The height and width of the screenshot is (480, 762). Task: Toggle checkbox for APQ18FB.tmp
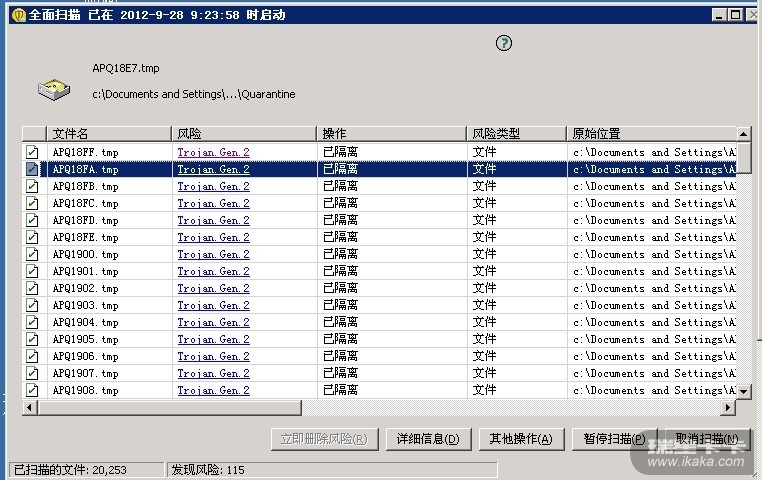click(x=32, y=187)
